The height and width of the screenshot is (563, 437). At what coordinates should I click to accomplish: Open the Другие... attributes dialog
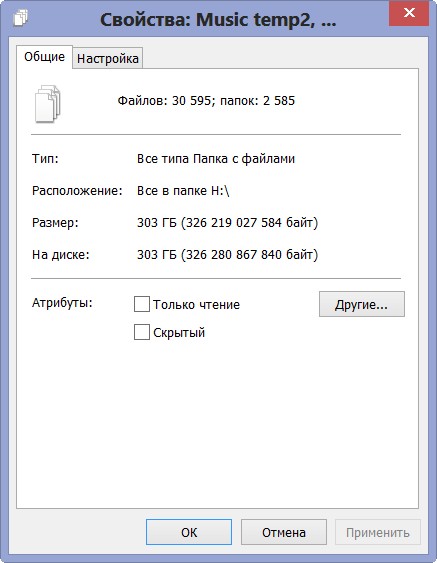(x=362, y=304)
